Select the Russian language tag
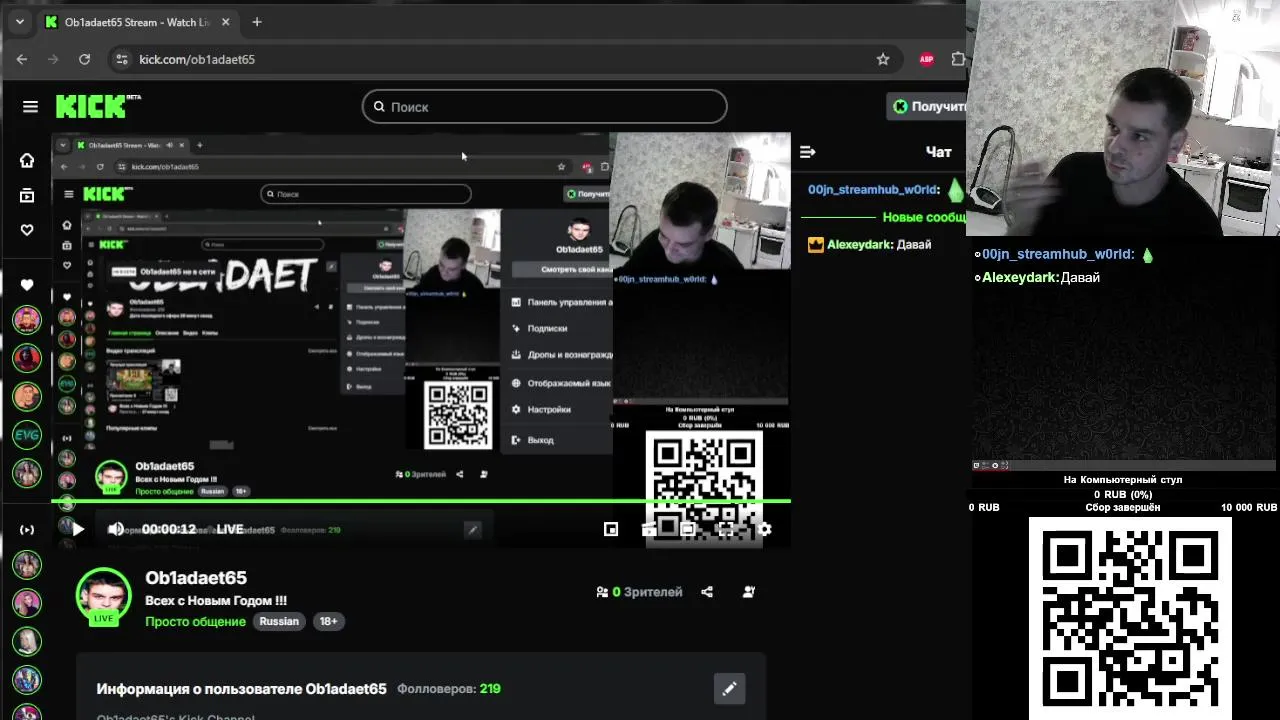 (279, 621)
